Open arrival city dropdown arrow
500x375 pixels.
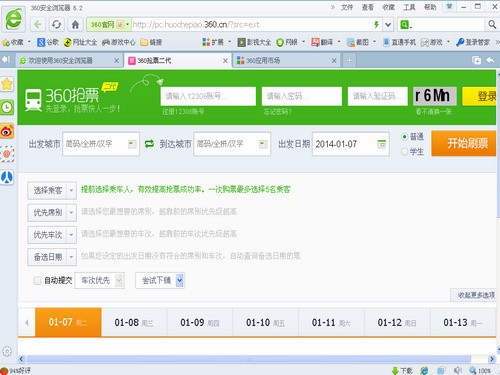[263, 144]
